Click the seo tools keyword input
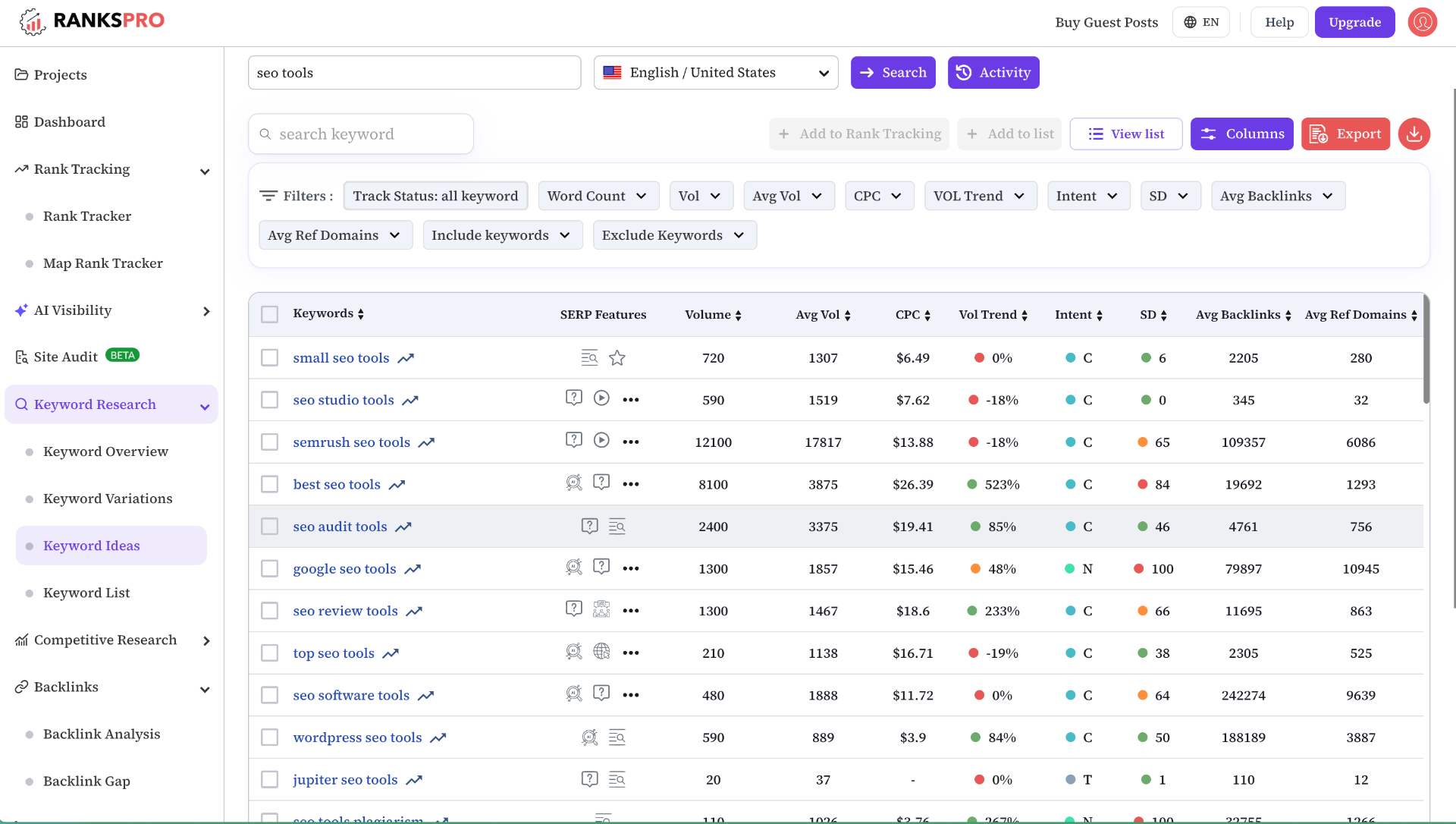Screen dimensions: 1456x824 (x=415, y=73)
